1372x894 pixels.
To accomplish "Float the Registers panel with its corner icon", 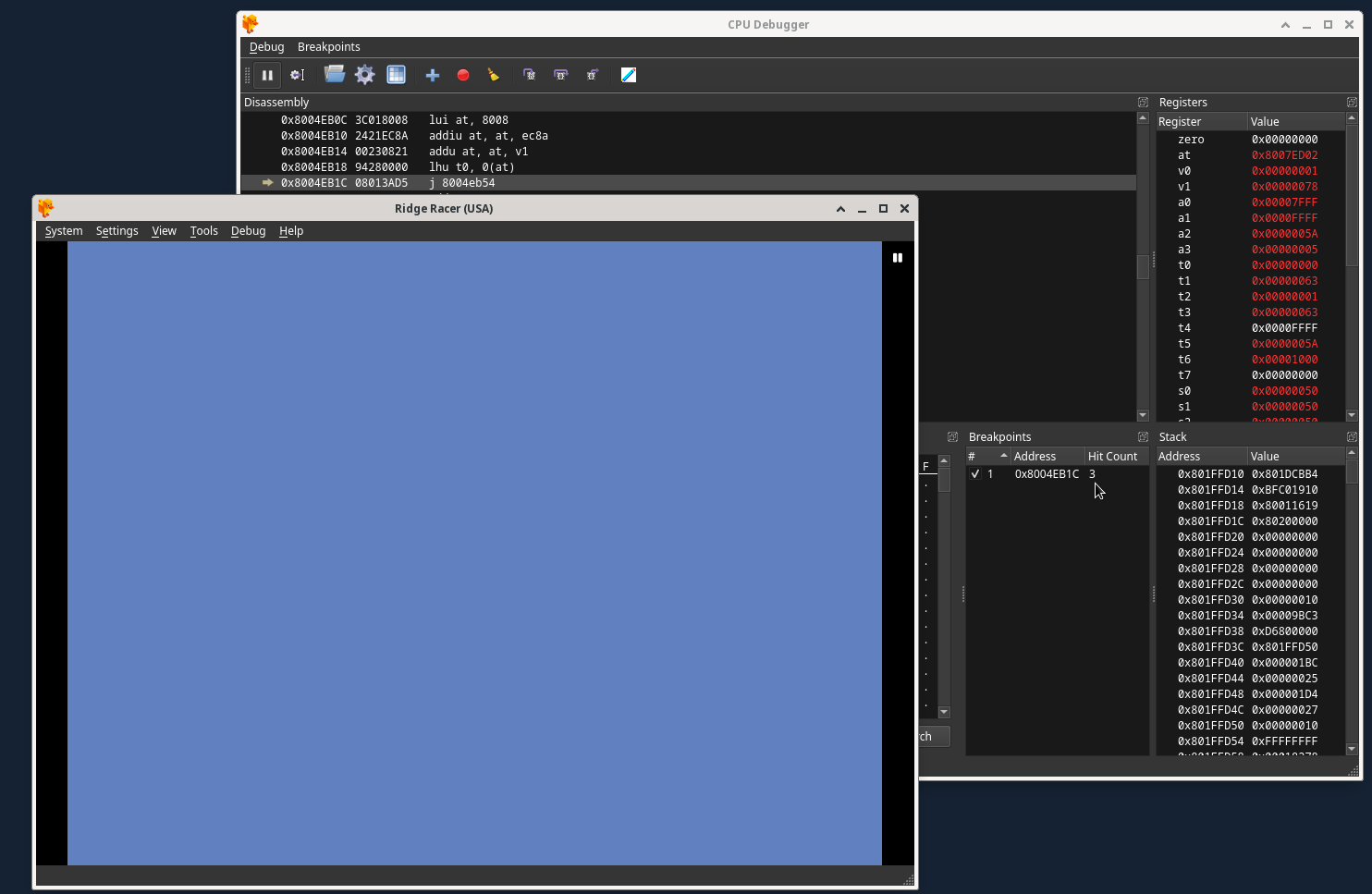I will (1352, 102).
